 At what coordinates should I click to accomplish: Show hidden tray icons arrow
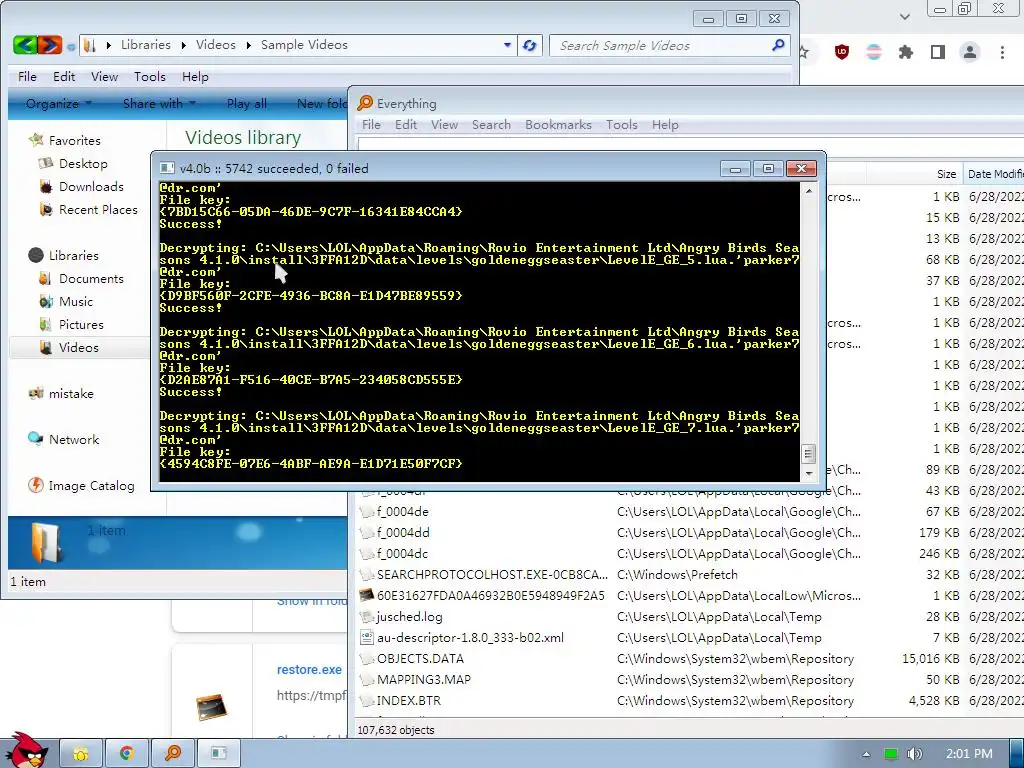[x=866, y=754]
